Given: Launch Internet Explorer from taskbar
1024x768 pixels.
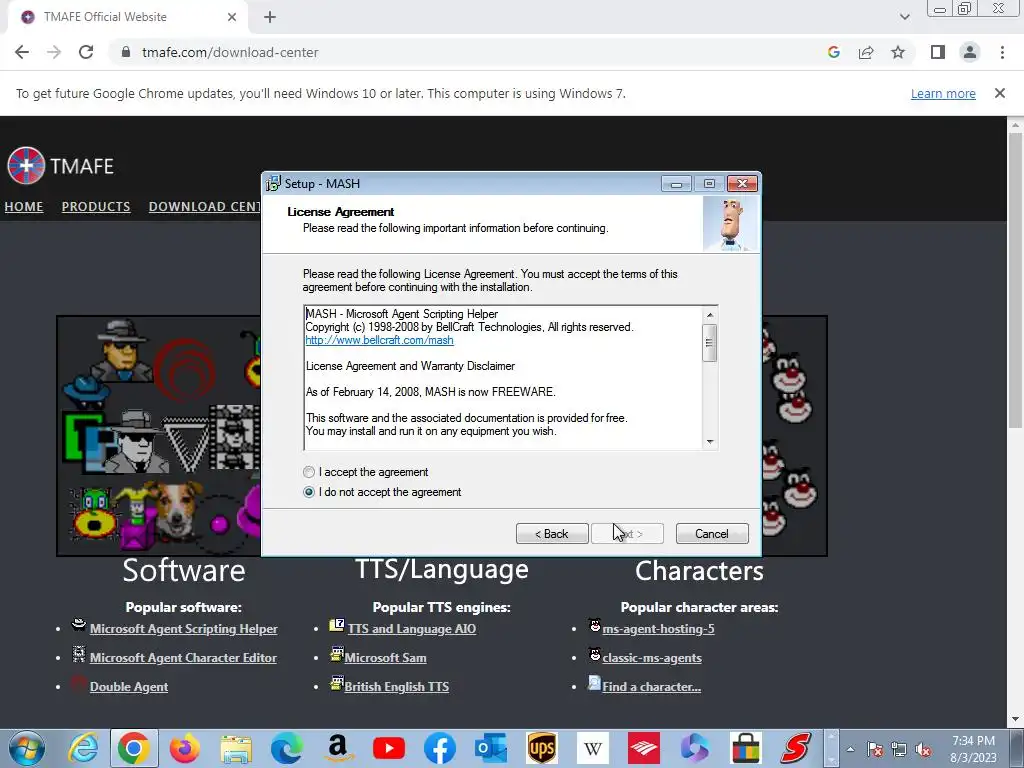Looking at the screenshot, I should click(84, 748).
